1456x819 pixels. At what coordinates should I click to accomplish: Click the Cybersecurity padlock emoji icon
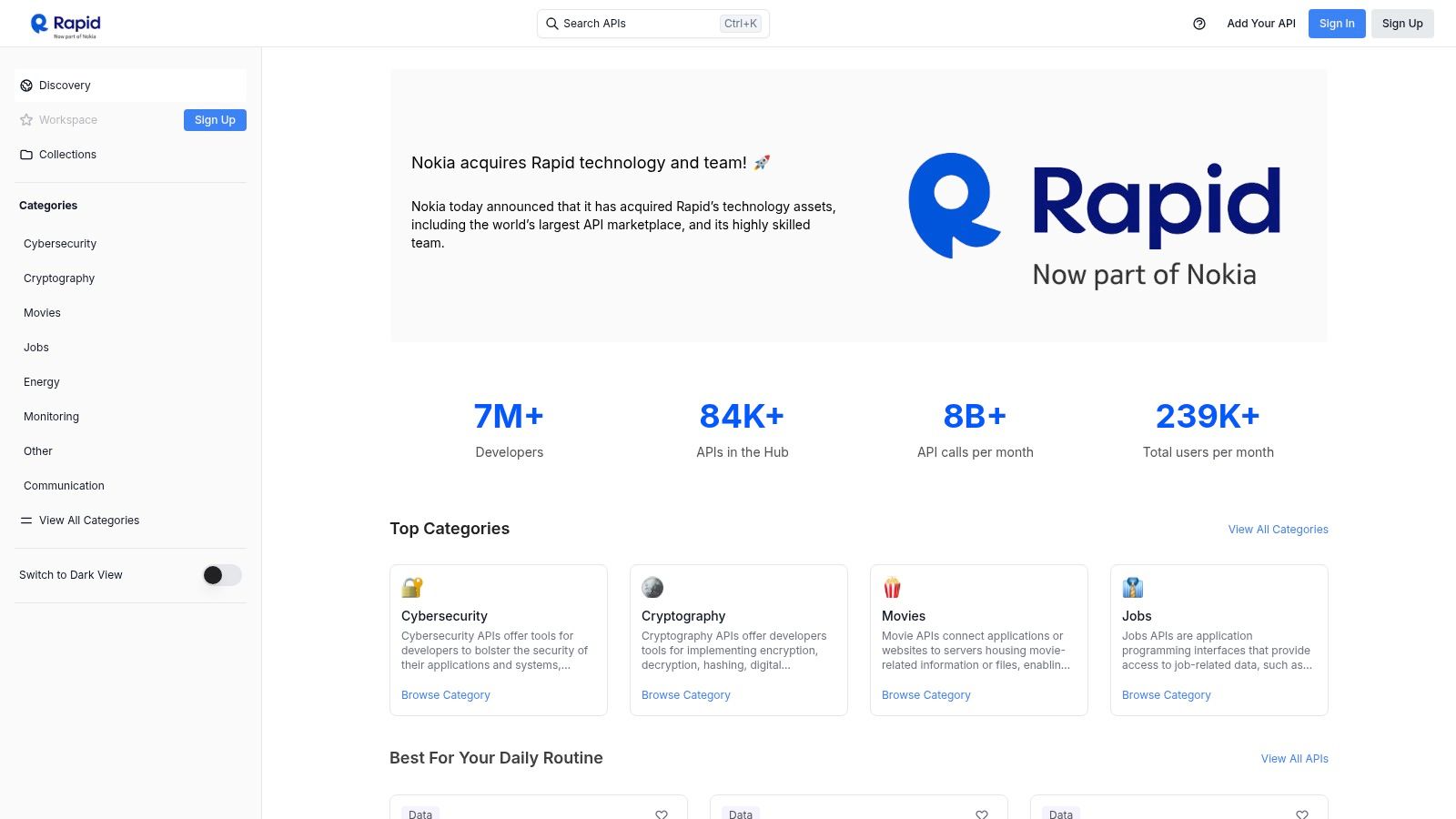[412, 587]
